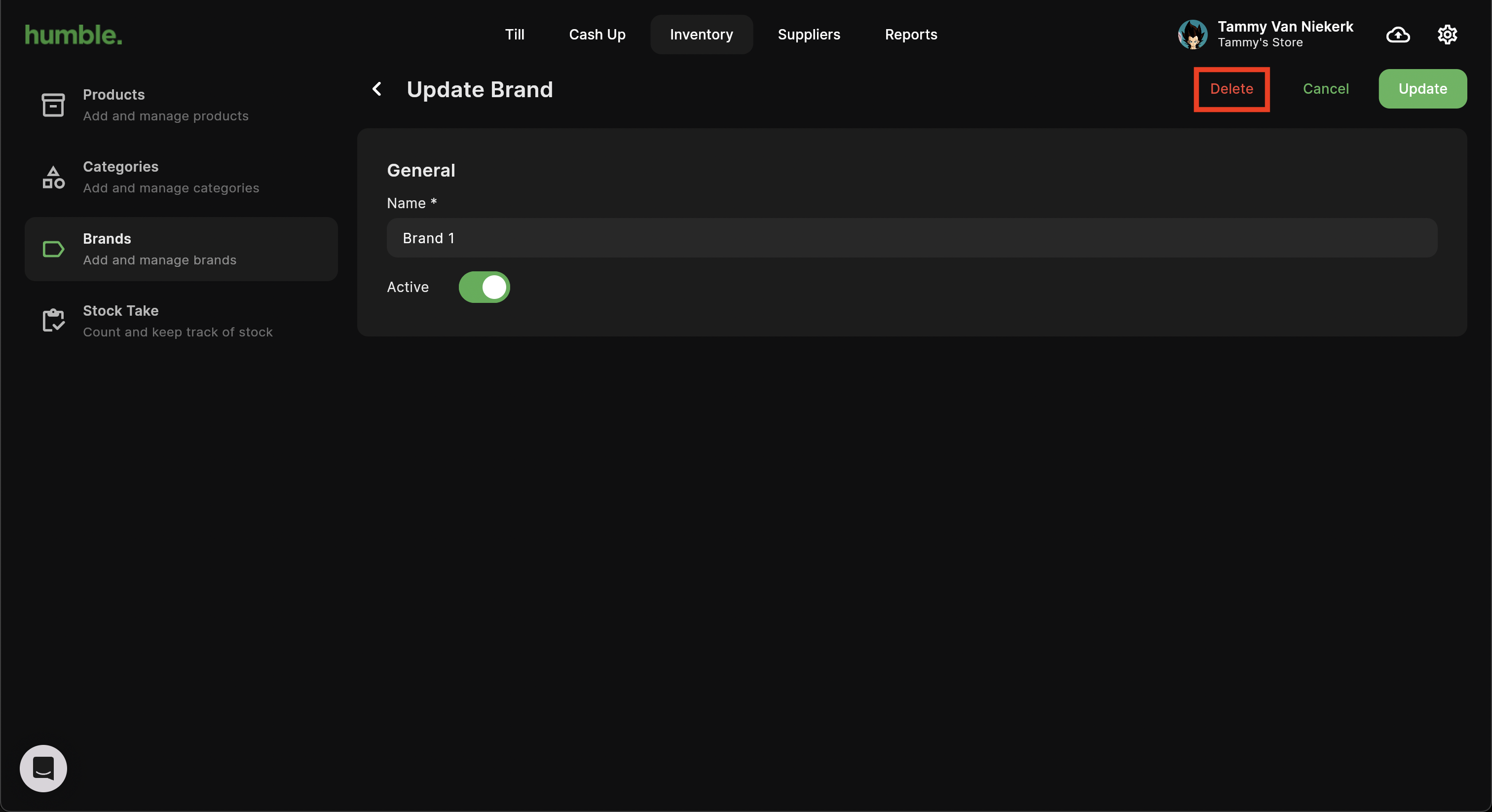Click the General section heading

[x=421, y=170]
